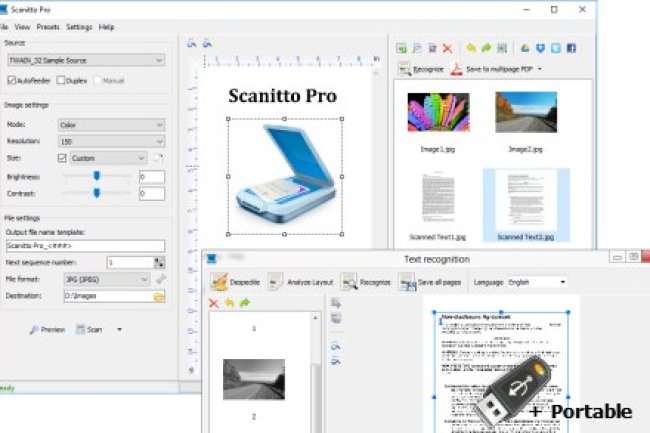This screenshot has width=650, height=433.
Task: Click zoom in icon above scan preview
Action: tap(192, 43)
